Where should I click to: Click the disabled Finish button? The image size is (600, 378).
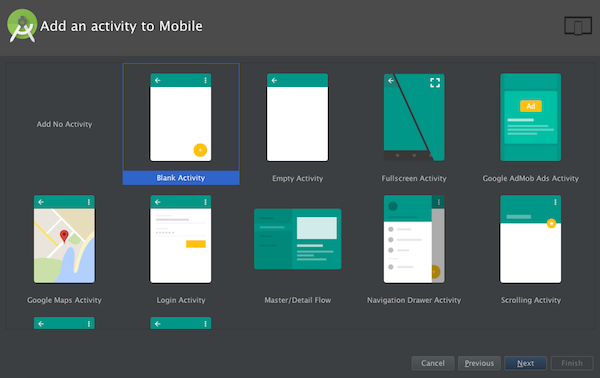pyautogui.click(x=572, y=363)
